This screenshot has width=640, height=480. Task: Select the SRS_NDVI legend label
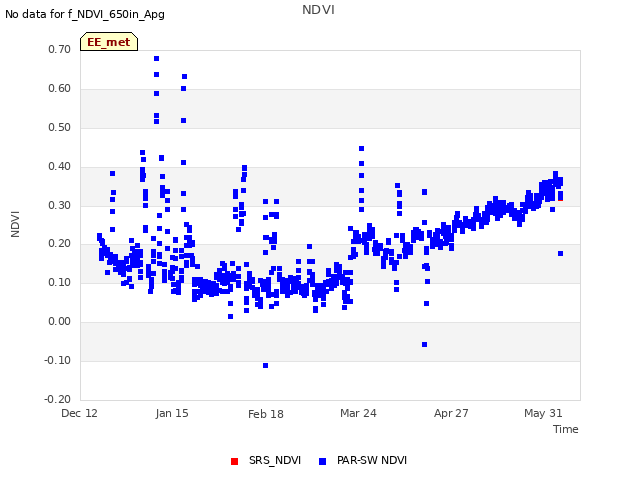click(275, 460)
